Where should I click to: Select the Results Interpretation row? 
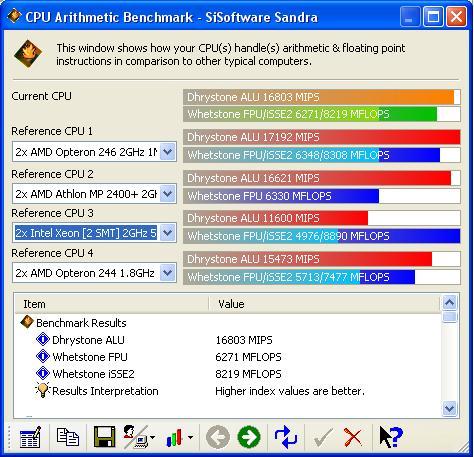pos(228,391)
